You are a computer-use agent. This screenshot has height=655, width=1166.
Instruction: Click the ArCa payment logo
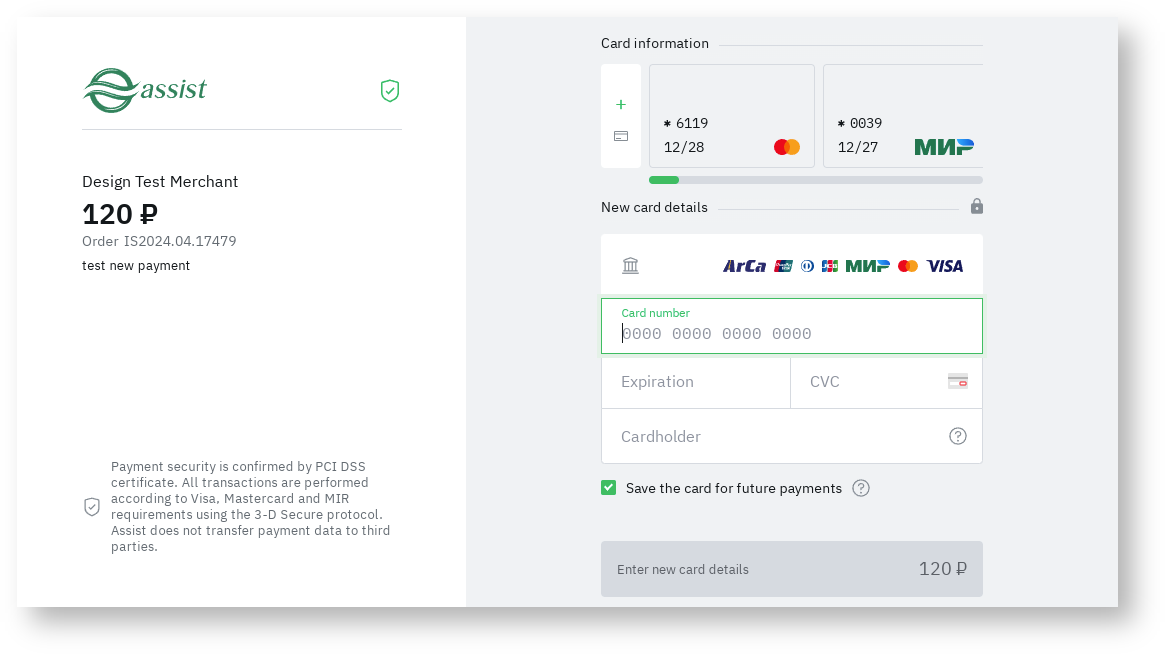coord(744,266)
